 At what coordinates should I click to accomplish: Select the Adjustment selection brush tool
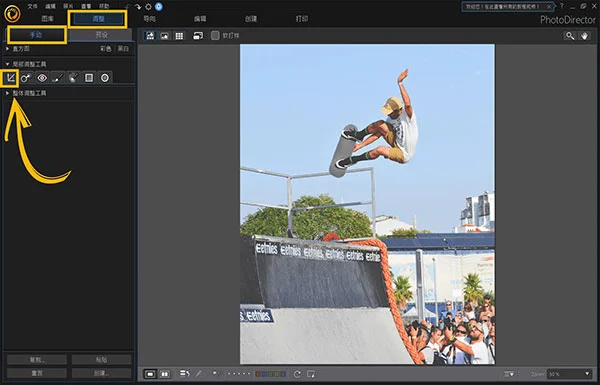point(73,78)
